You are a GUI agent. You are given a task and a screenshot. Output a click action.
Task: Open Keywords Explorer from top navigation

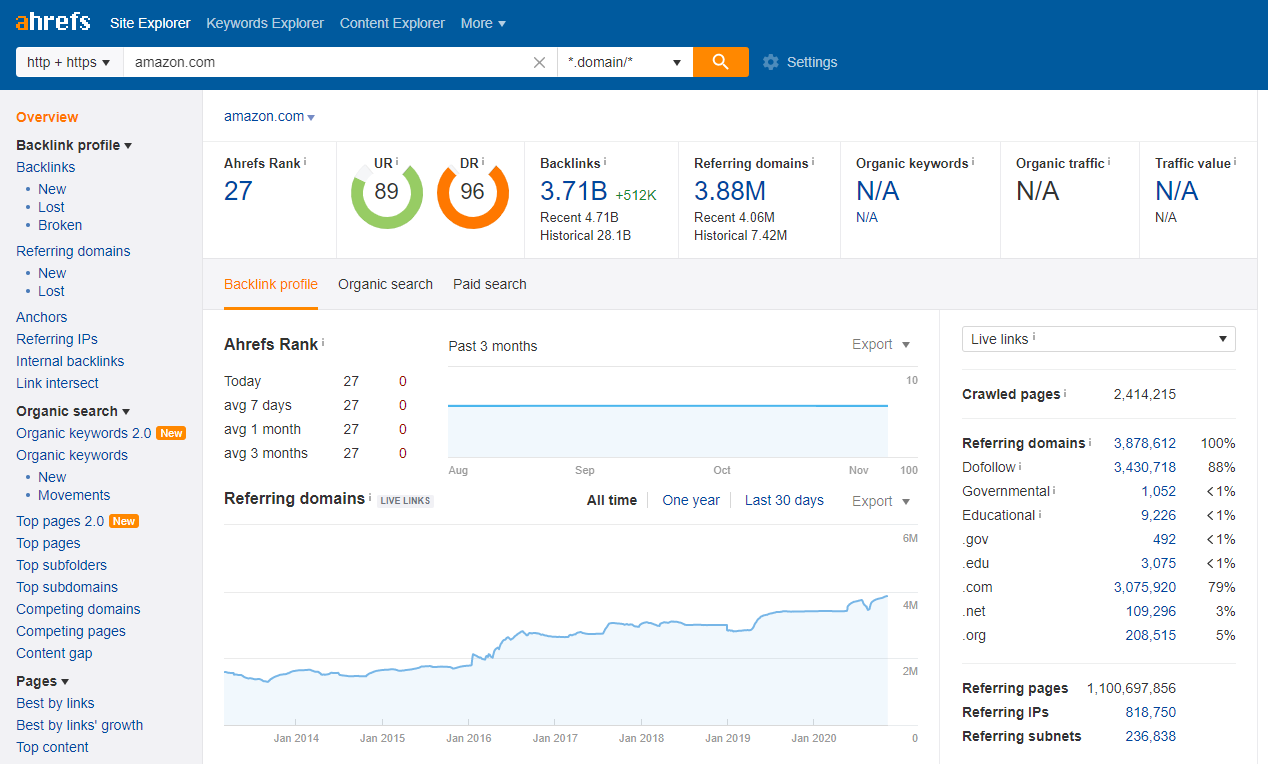coord(265,23)
